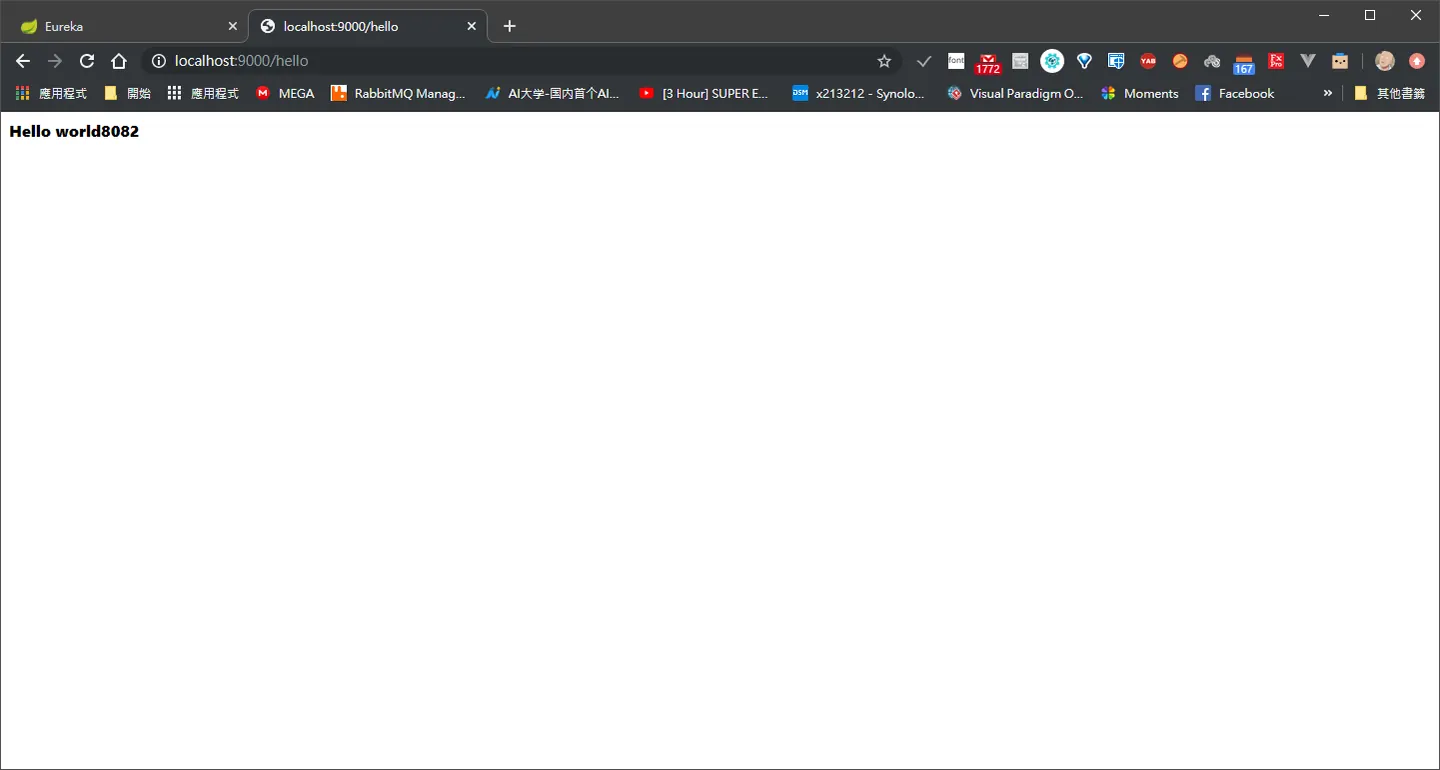
Task: Open the Gmail extension showing 1772
Action: click(x=988, y=63)
